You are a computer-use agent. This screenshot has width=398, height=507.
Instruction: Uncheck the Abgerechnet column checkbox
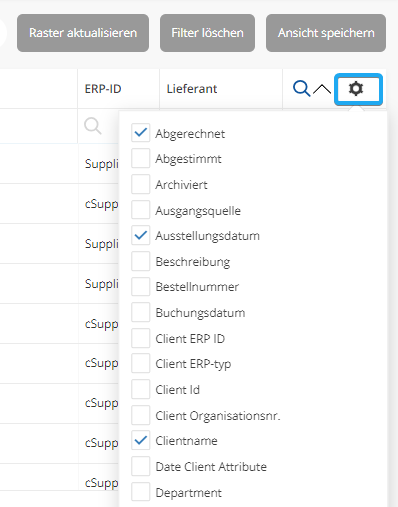tap(140, 133)
